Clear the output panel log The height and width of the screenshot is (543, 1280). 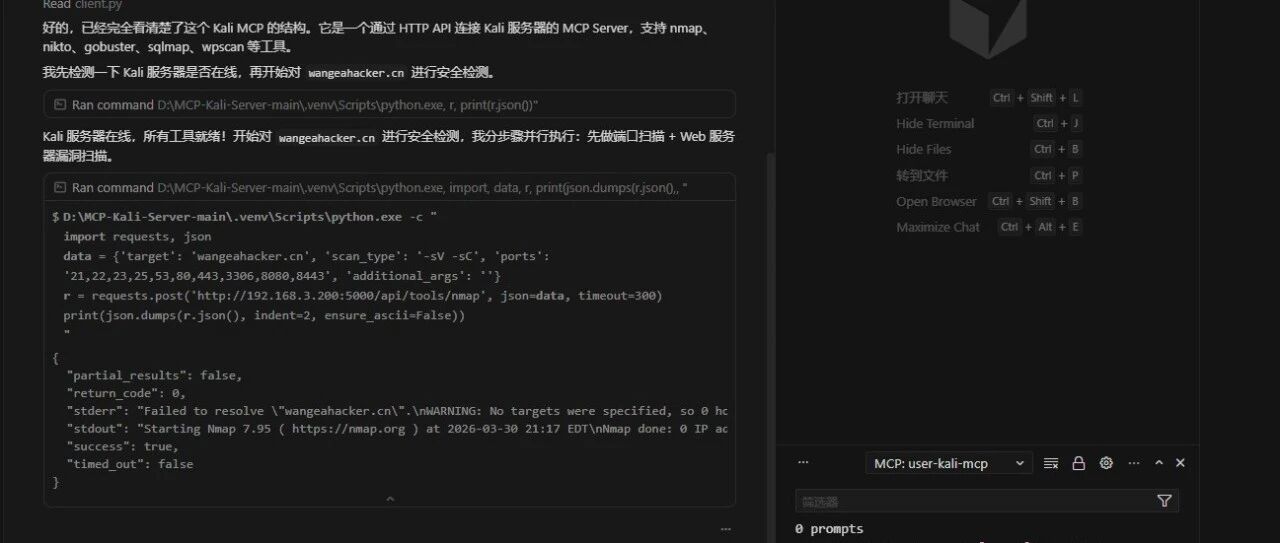[1051, 463]
